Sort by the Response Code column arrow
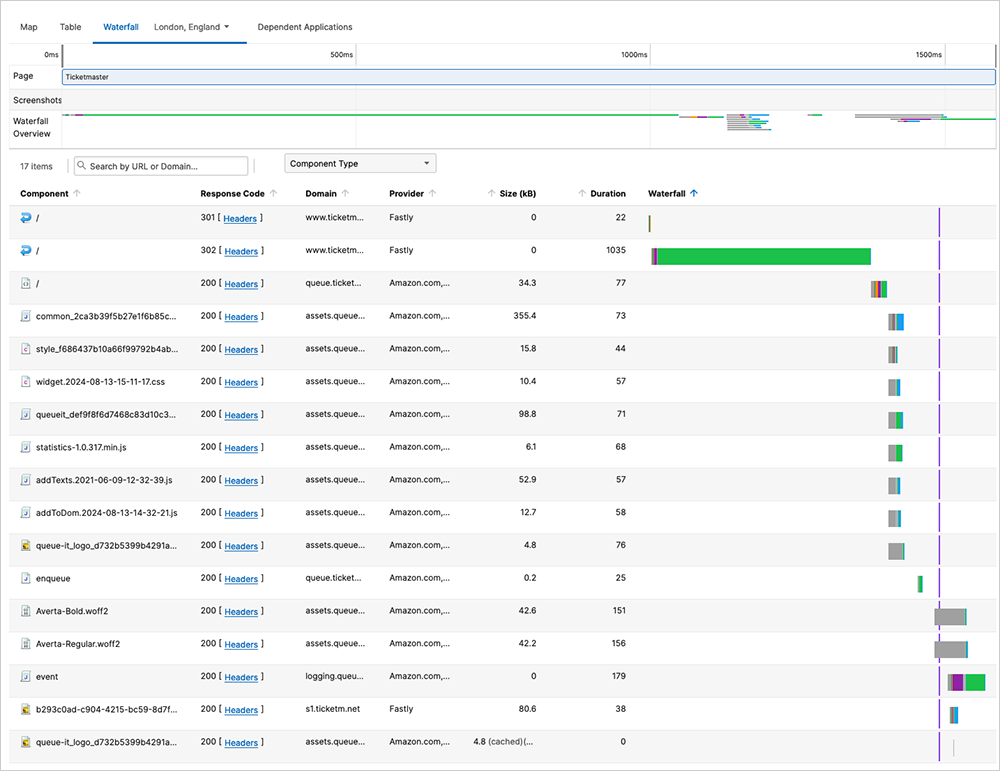The height and width of the screenshot is (771, 1000). [273, 193]
